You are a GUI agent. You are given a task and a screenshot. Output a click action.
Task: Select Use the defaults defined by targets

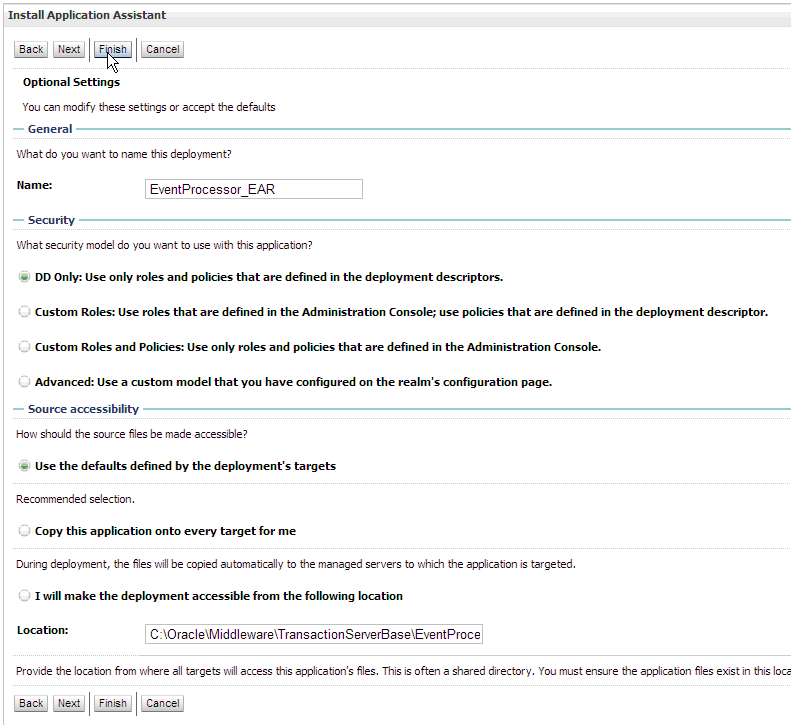(24, 465)
